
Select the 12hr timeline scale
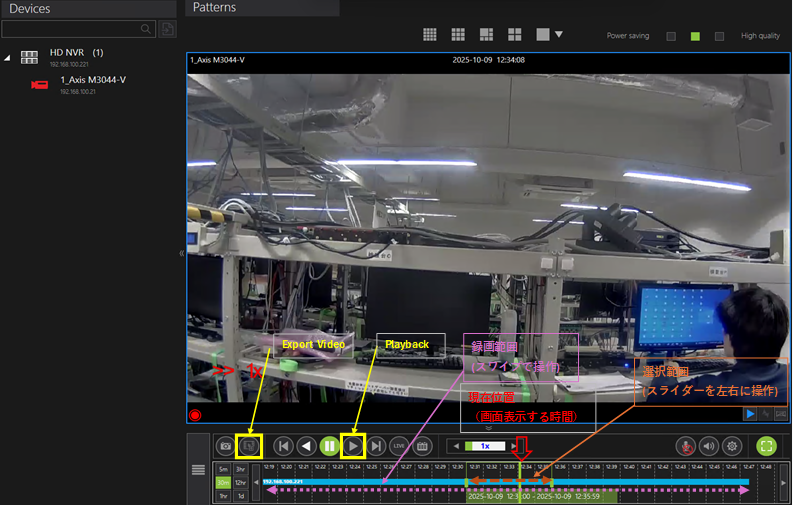[x=241, y=482]
